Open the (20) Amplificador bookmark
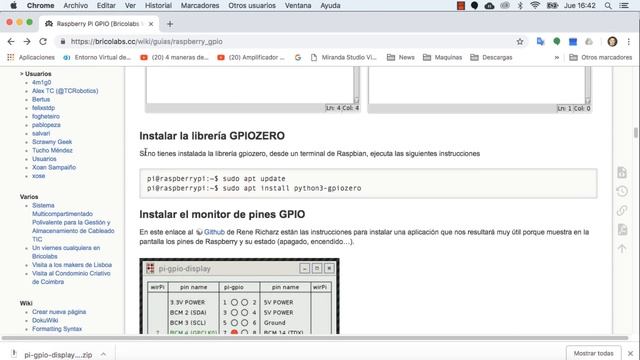Screen dimensions: 640x360 251,58
